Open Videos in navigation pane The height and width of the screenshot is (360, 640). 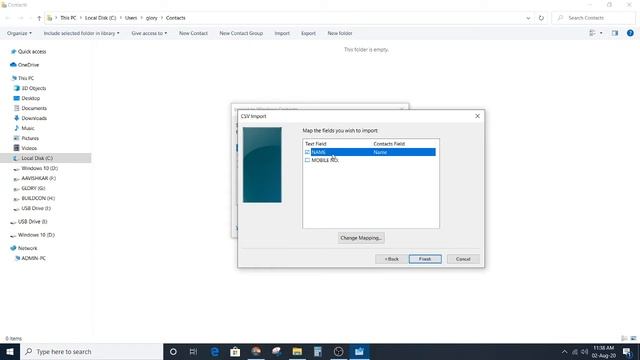point(29,148)
